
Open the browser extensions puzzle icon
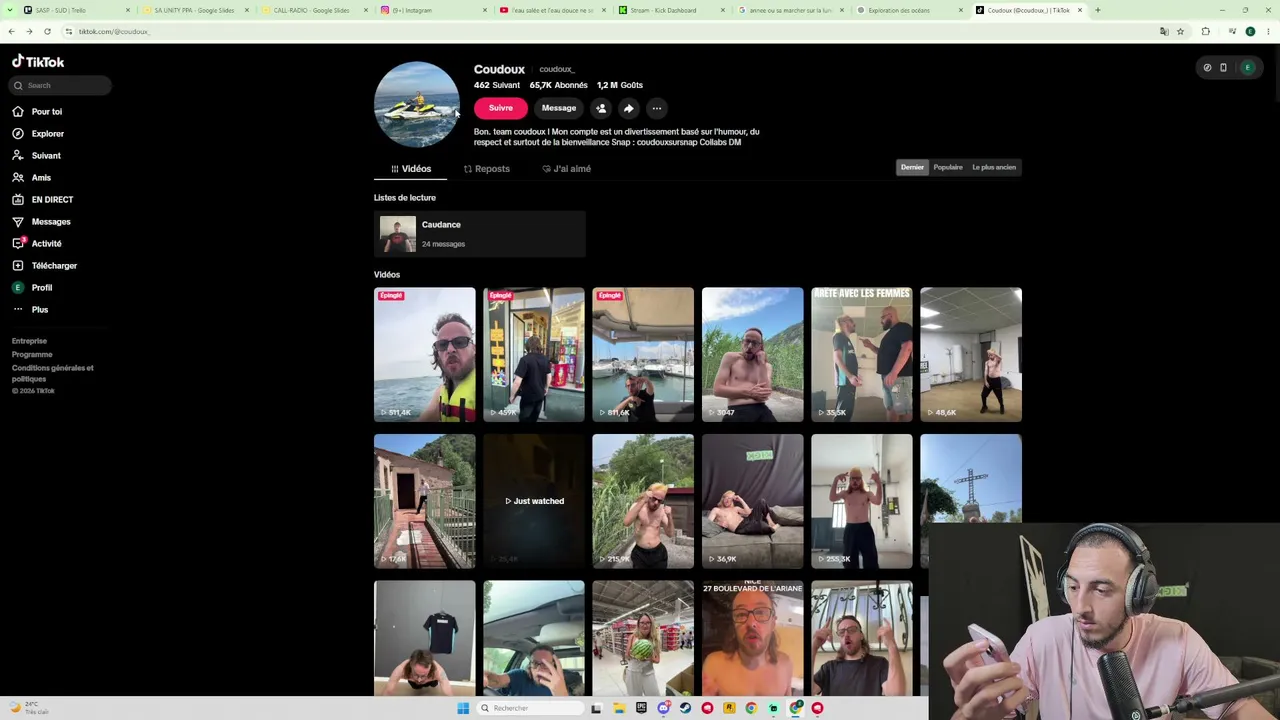(1206, 31)
